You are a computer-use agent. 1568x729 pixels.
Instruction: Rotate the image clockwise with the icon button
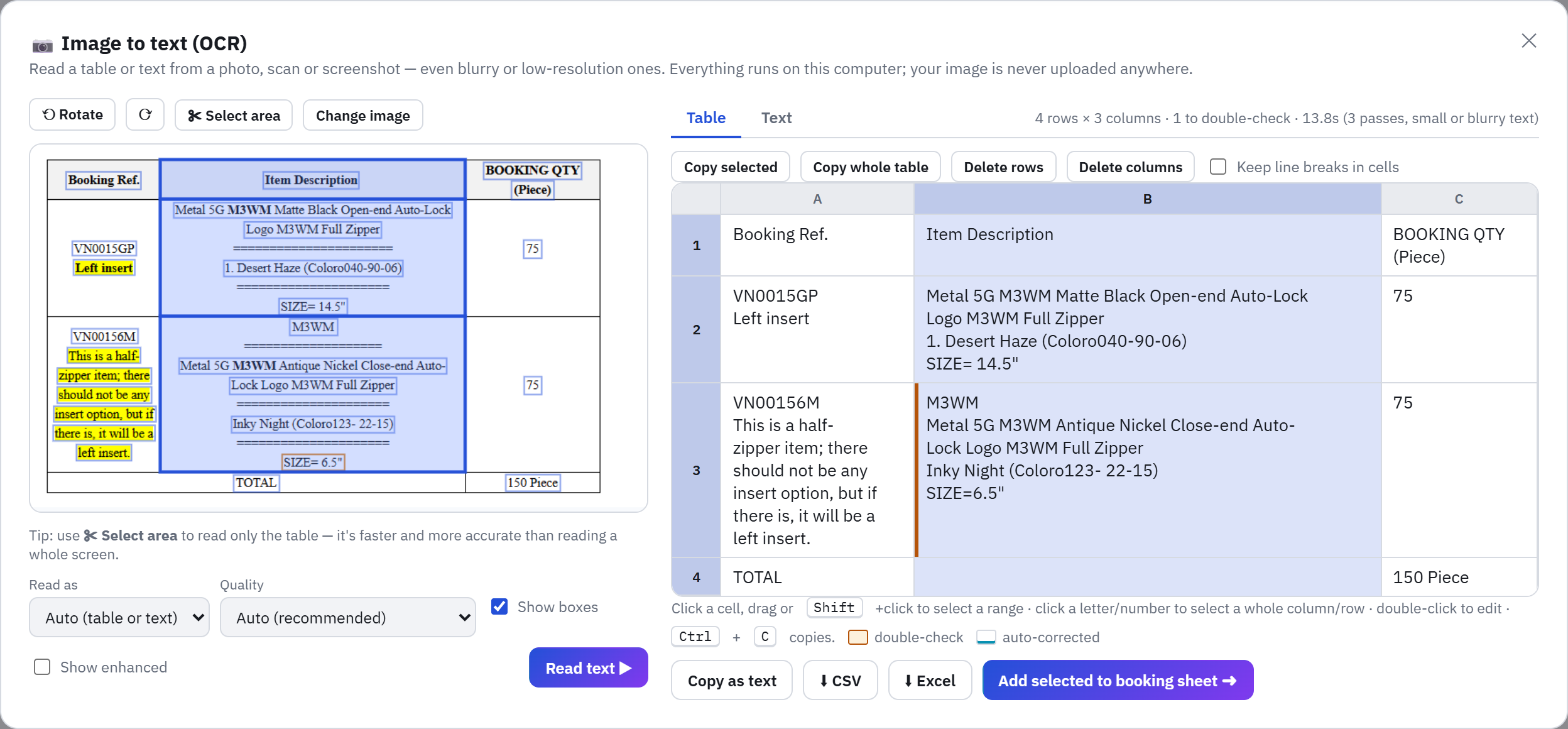[145, 115]
